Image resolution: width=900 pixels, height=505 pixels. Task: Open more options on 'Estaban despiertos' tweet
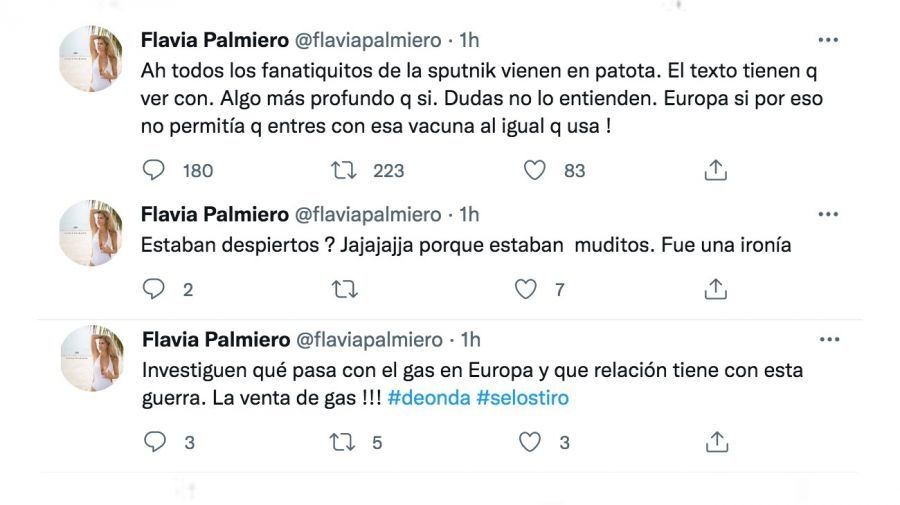pyautogui.click(x=828, y=214)
